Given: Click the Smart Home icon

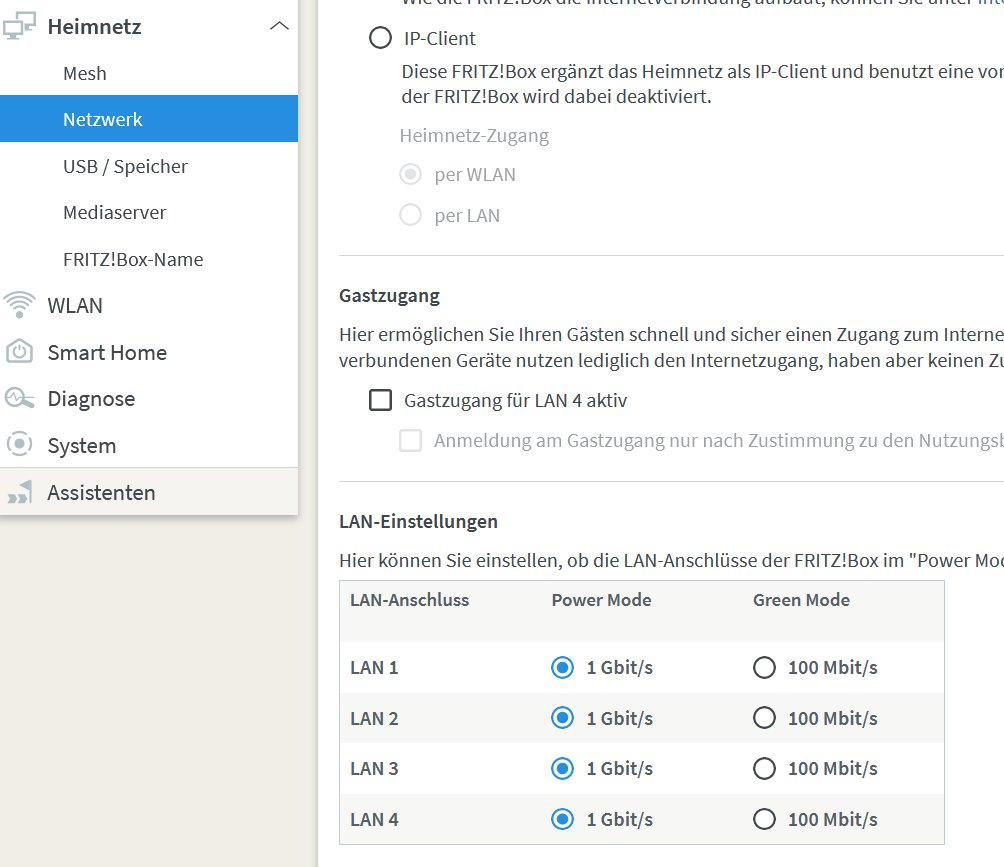Looking at the screenshot, I should click(19, 352).
